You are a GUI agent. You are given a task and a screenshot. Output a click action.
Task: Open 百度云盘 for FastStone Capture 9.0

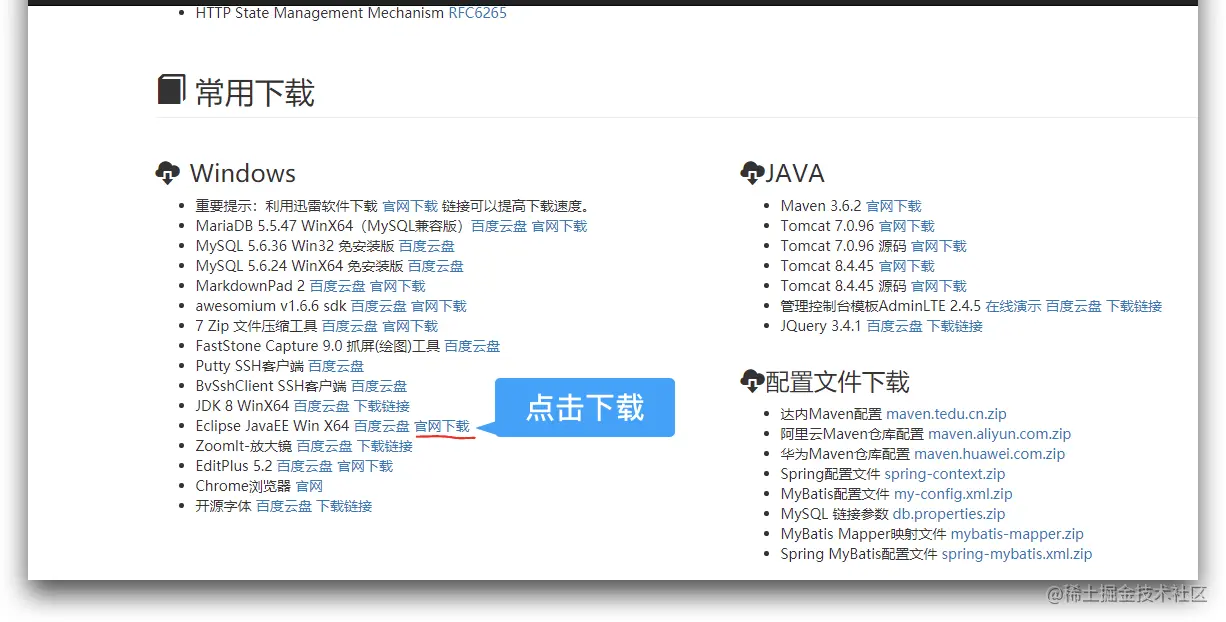pyautogui.click(x=473, y=346)
